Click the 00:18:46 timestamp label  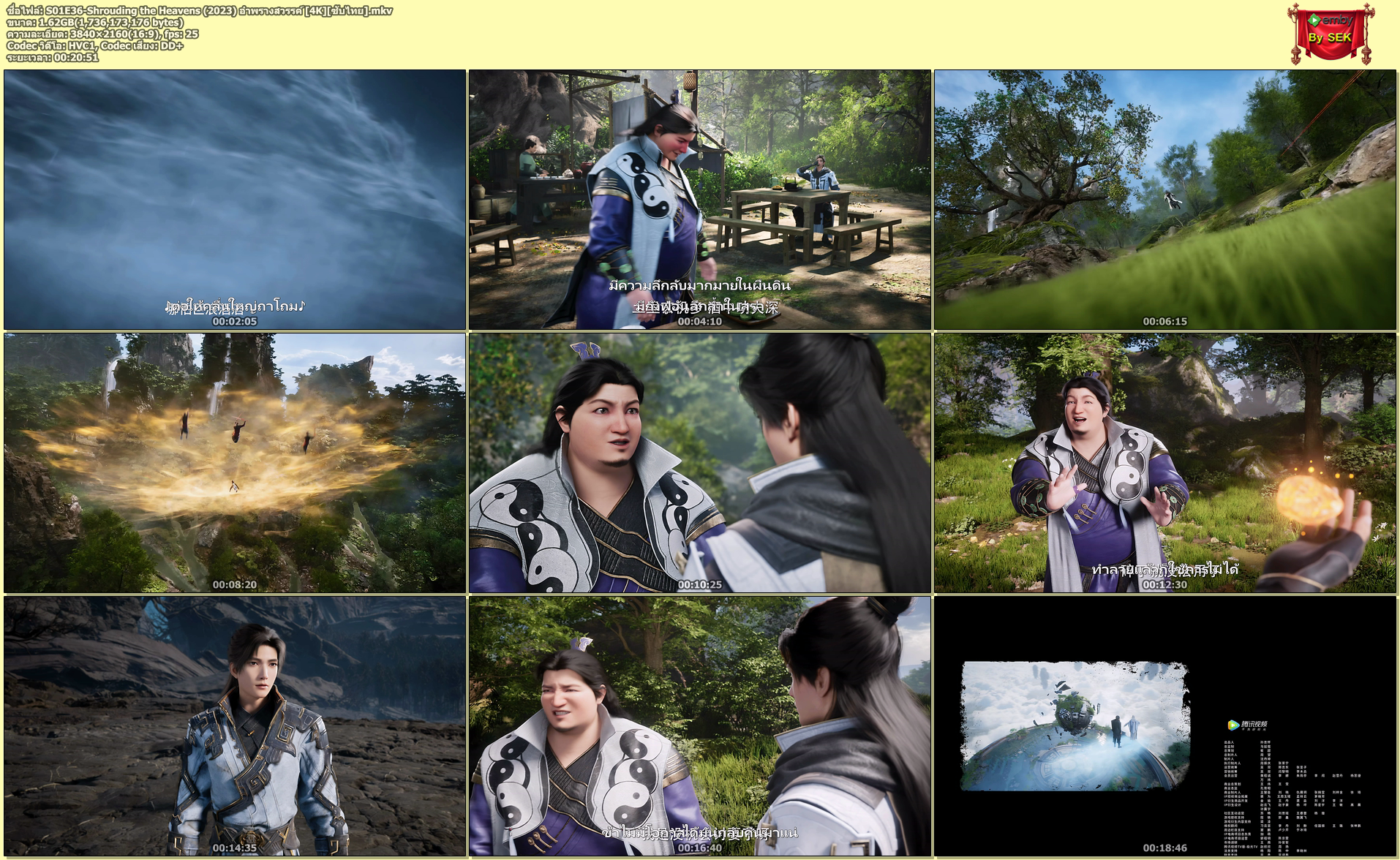pyautogui.click(x=1165, y=848)
